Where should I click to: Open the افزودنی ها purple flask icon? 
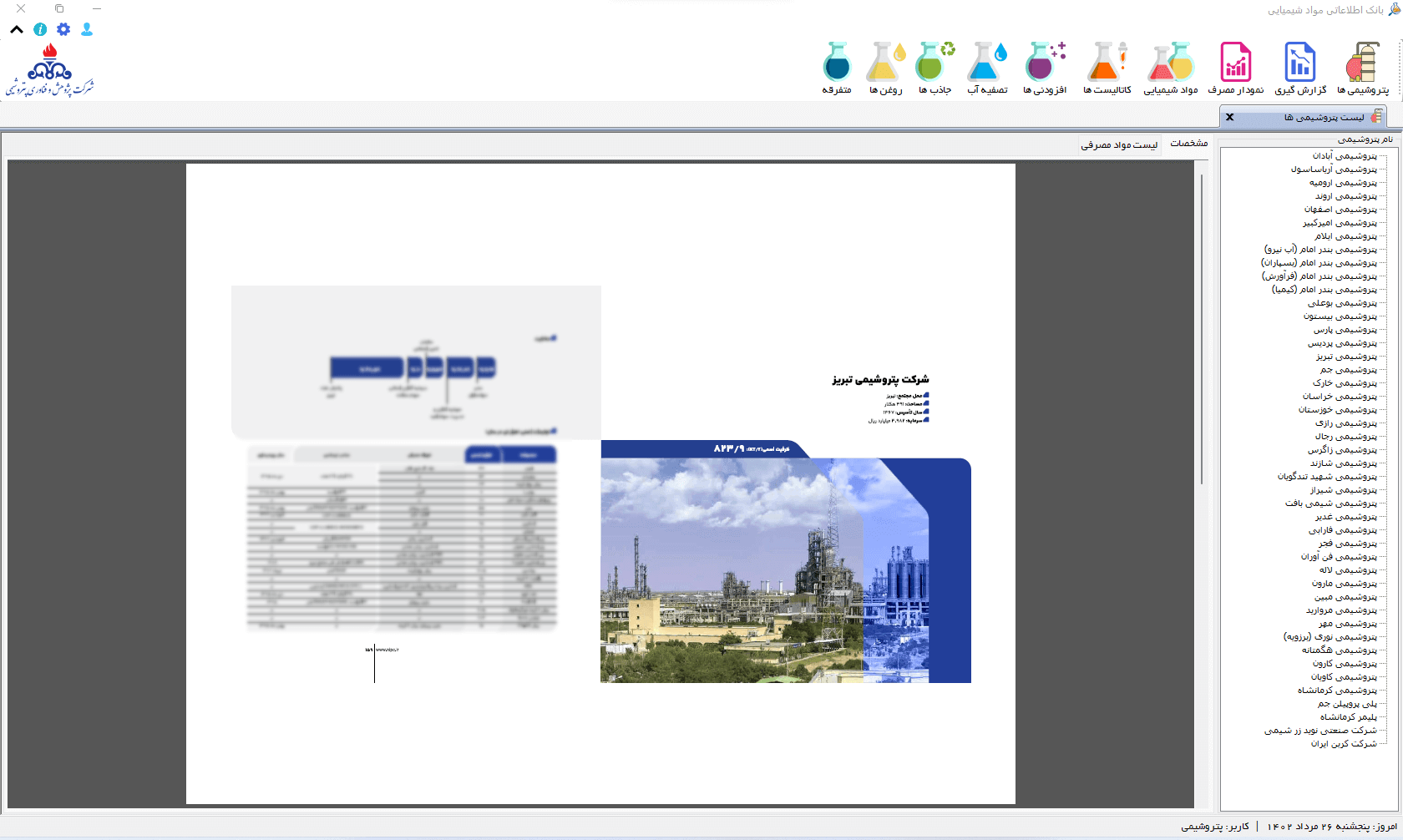(x=1045, y=68)
